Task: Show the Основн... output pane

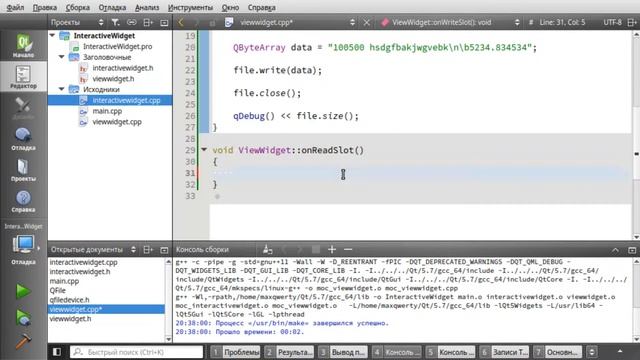Action: (558, 351)
